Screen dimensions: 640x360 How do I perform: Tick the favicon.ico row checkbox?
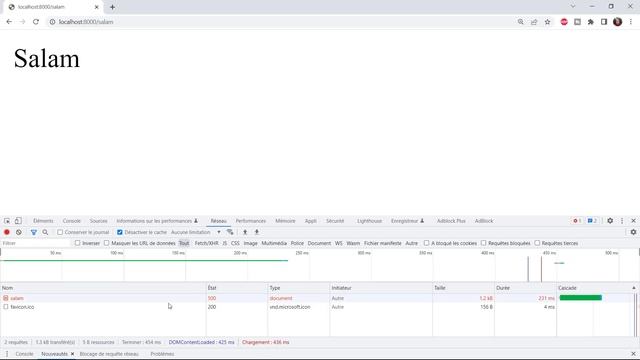(x=6, y=307)
